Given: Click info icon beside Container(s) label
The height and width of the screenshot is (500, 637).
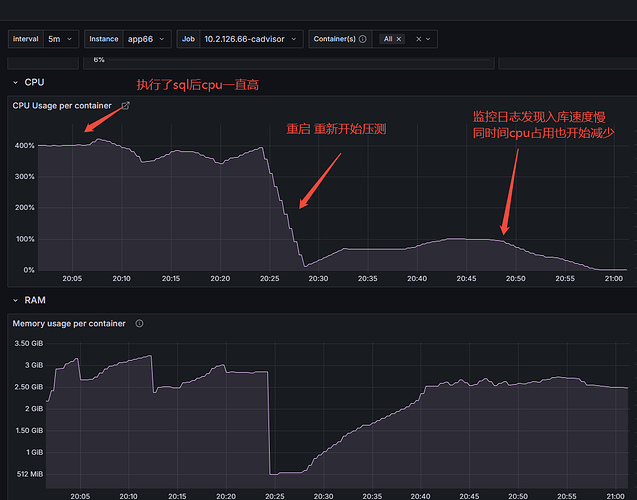Looking at the screenshot, I should tap(362, 39).
